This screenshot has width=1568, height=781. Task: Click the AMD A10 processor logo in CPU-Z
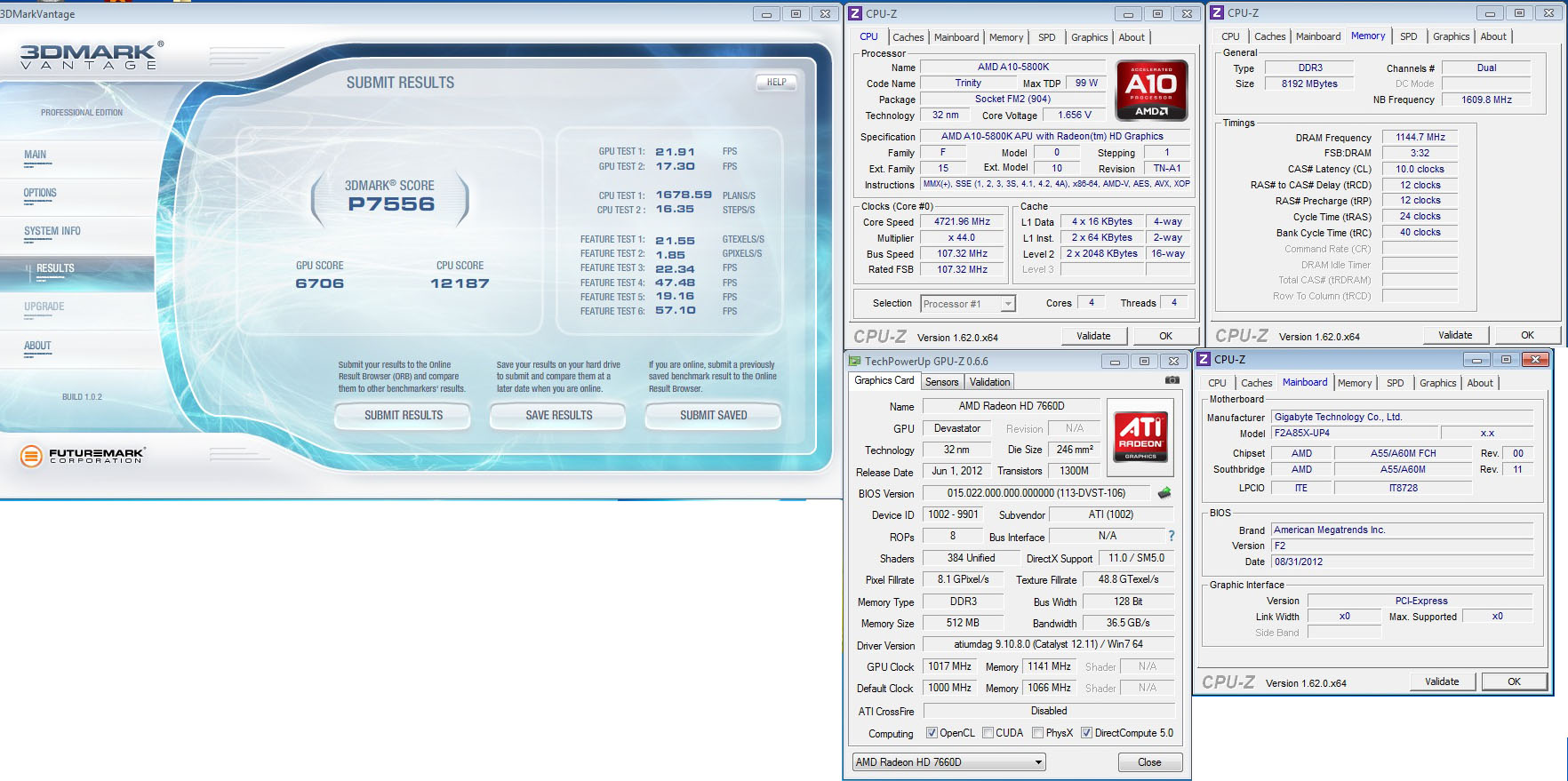1152,90
